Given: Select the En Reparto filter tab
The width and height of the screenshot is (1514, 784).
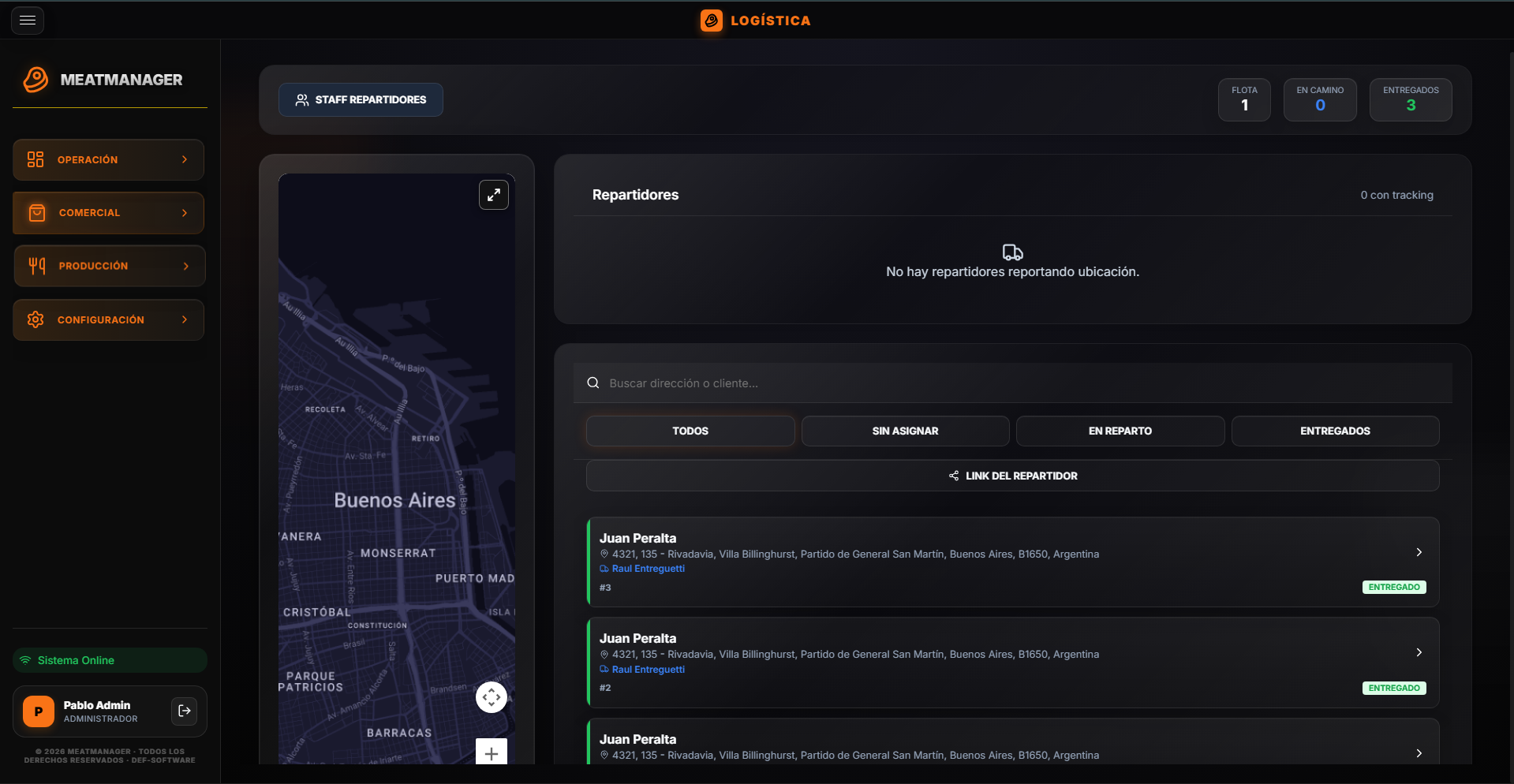Looking at the screenshot, I should click(x=1120, y=431).
